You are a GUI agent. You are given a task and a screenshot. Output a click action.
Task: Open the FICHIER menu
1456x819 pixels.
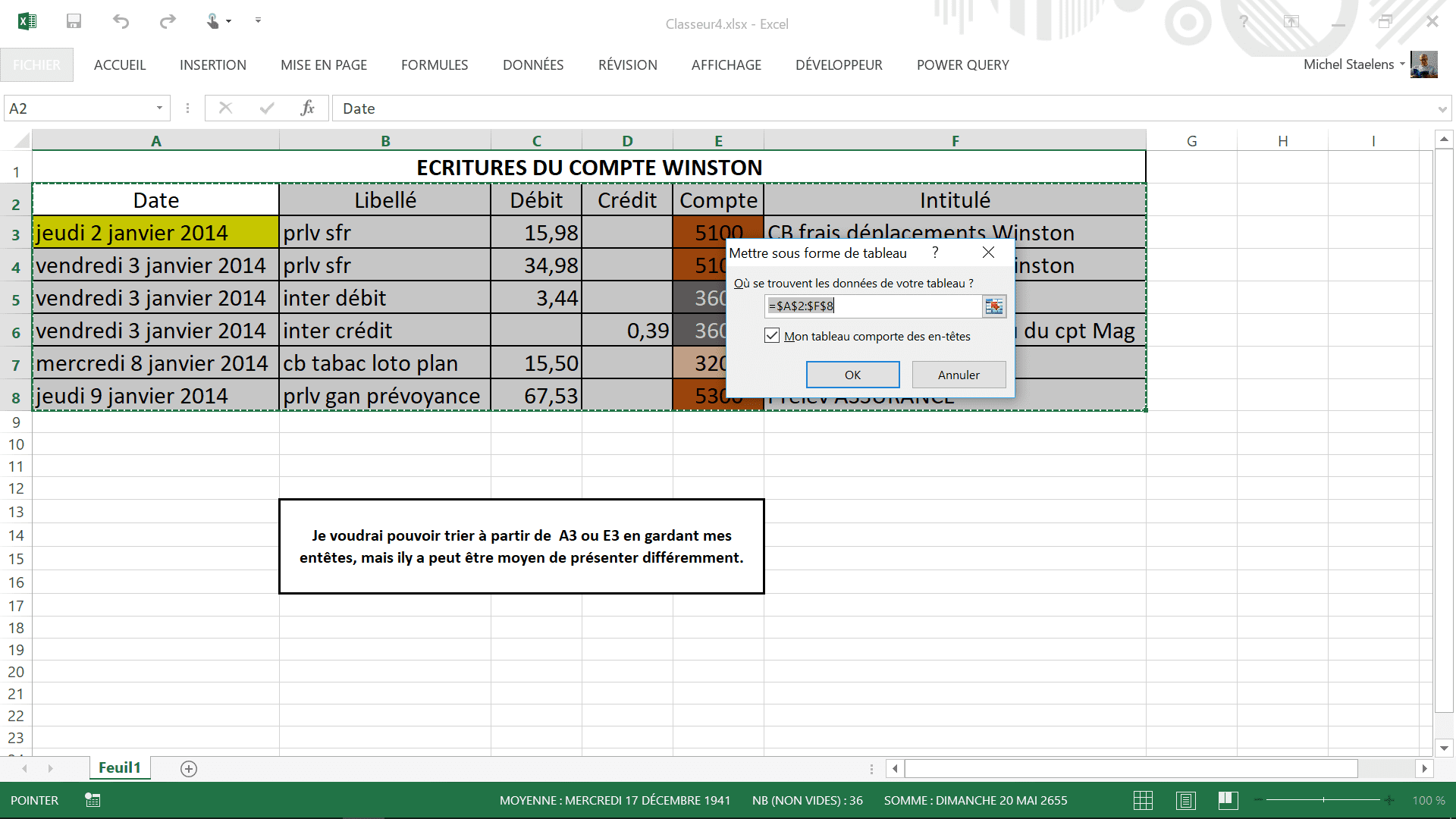(x=36, y=65)
